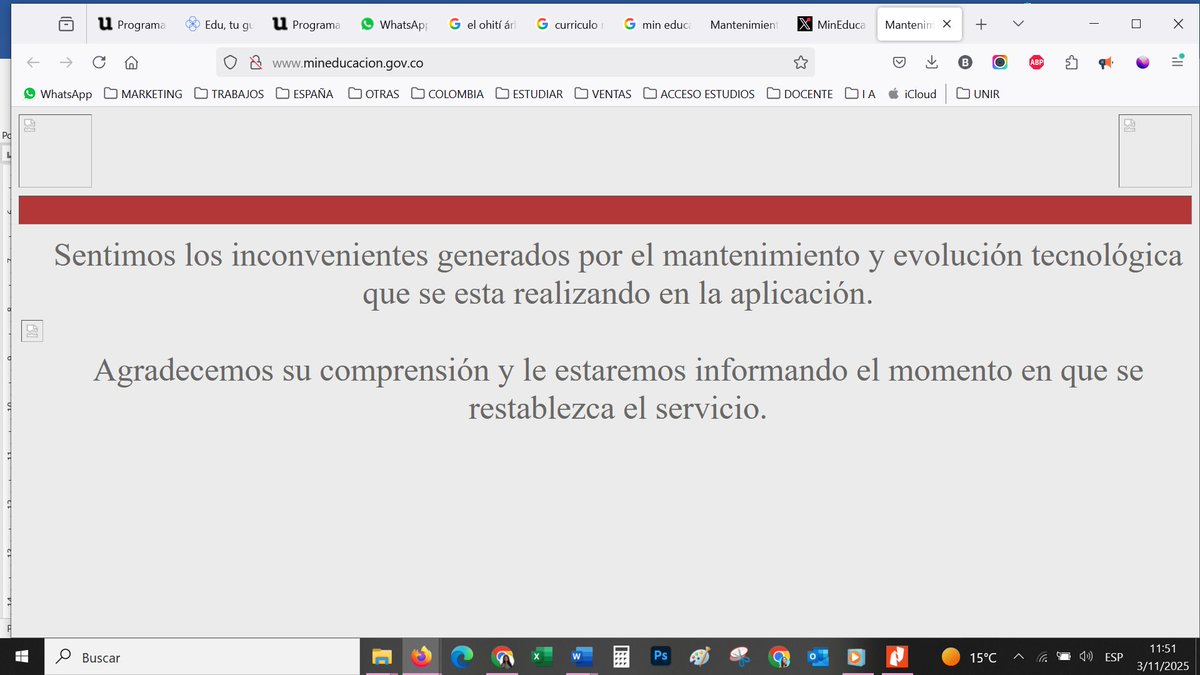The width and height of the screenshot is (1200, 675).
Task: Open Firefox View from tab strip
Action: click(66, 24)
